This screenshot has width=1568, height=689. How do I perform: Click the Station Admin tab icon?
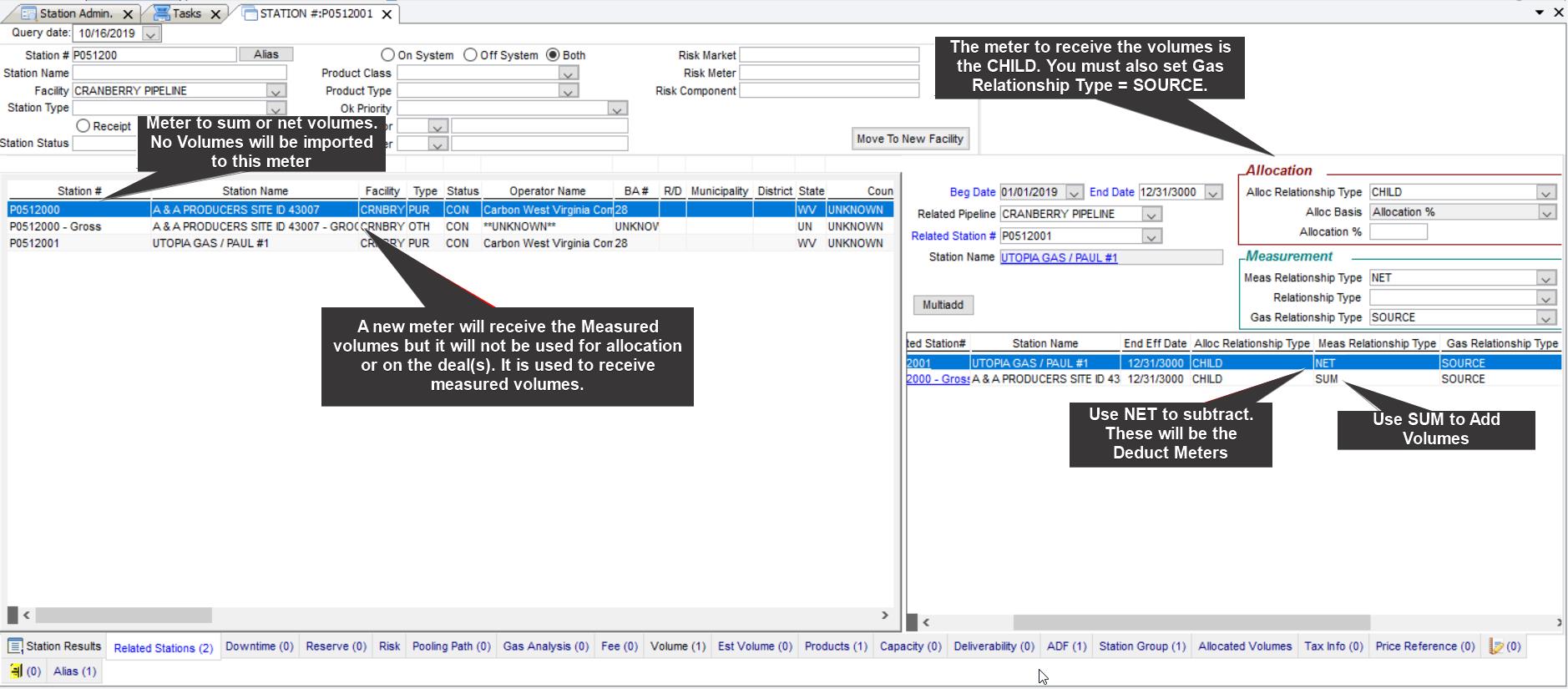pyautogui.click(x=28, y=13)
